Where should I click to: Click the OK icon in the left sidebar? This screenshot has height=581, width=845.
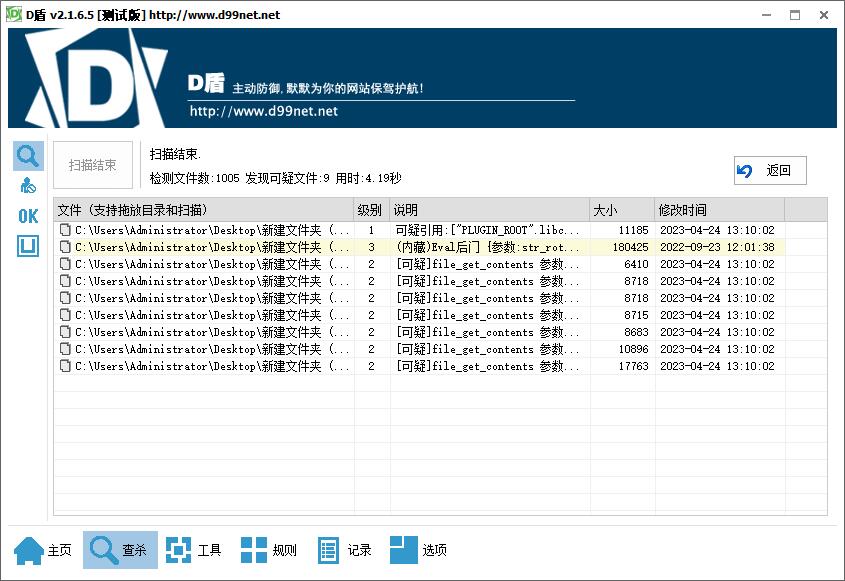[27, 216]
